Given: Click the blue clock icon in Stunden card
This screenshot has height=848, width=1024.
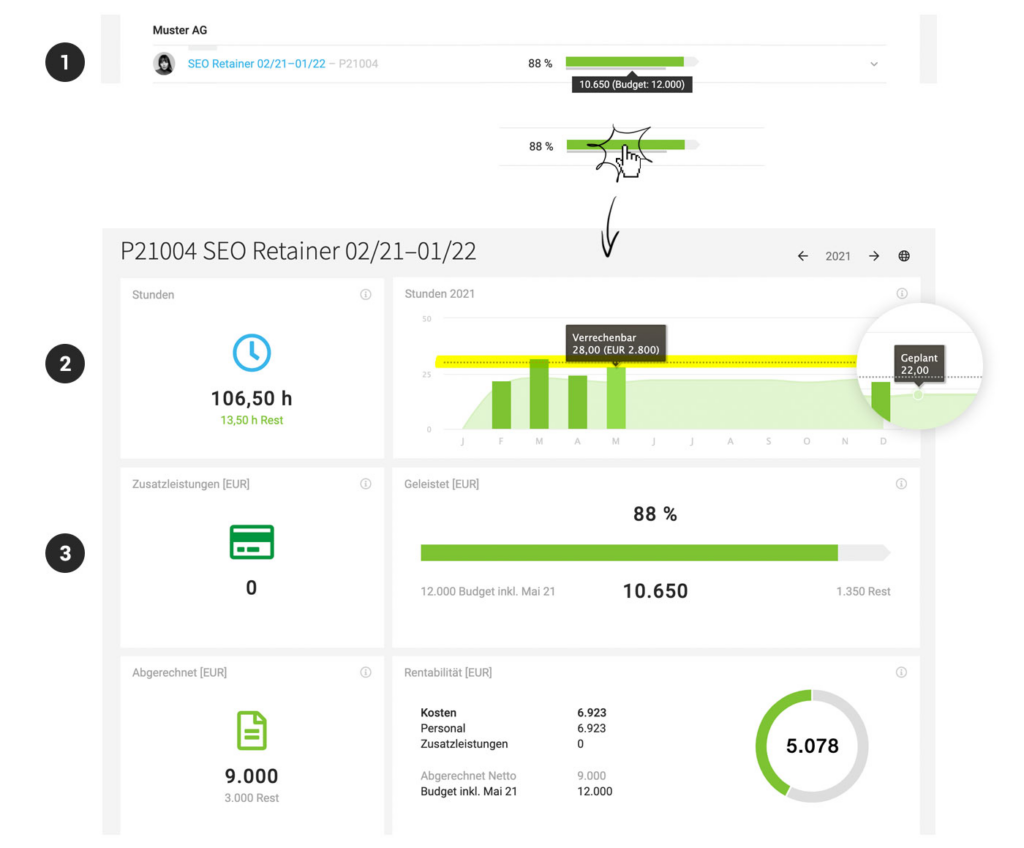Looking at the screenshot, I should [252, 352].
